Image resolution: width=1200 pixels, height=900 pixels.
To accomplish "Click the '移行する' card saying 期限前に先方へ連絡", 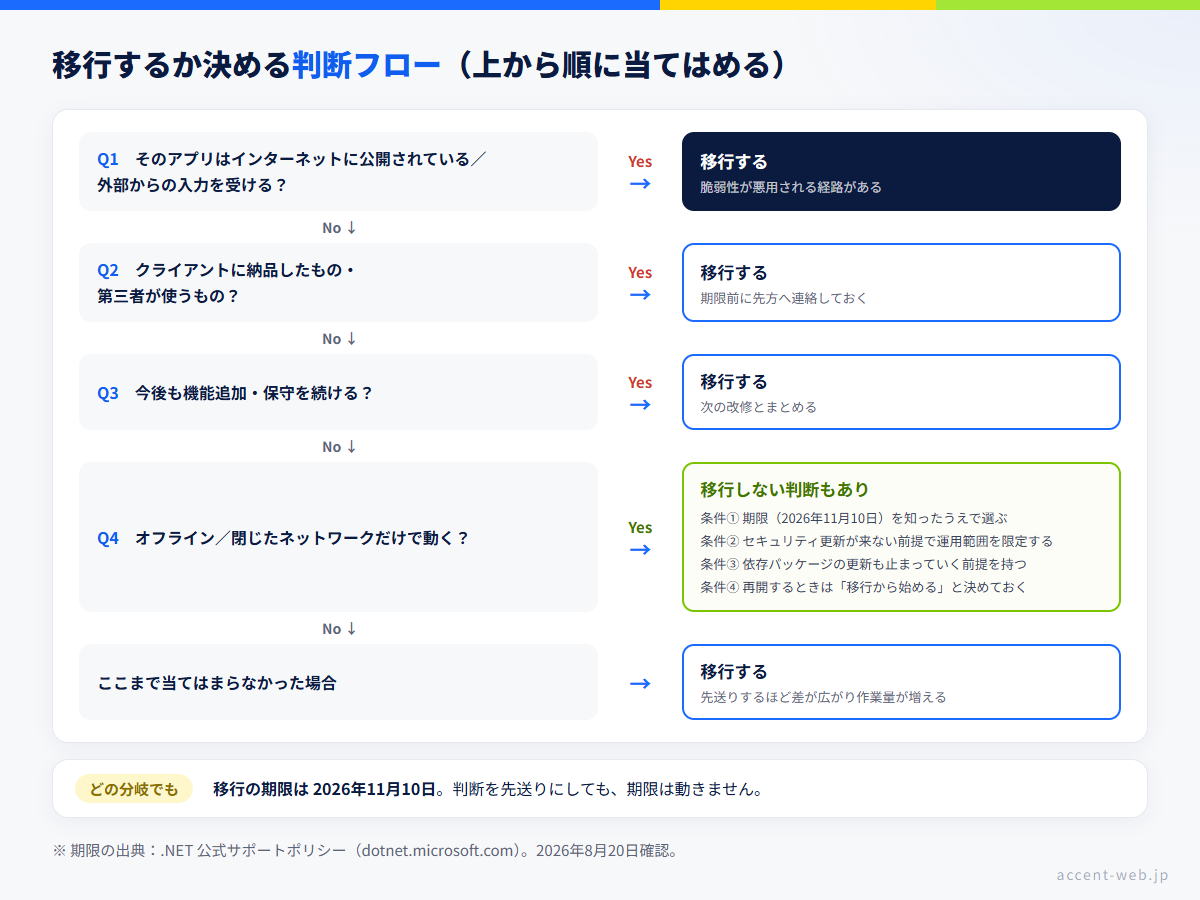I will tap(901, 283).
